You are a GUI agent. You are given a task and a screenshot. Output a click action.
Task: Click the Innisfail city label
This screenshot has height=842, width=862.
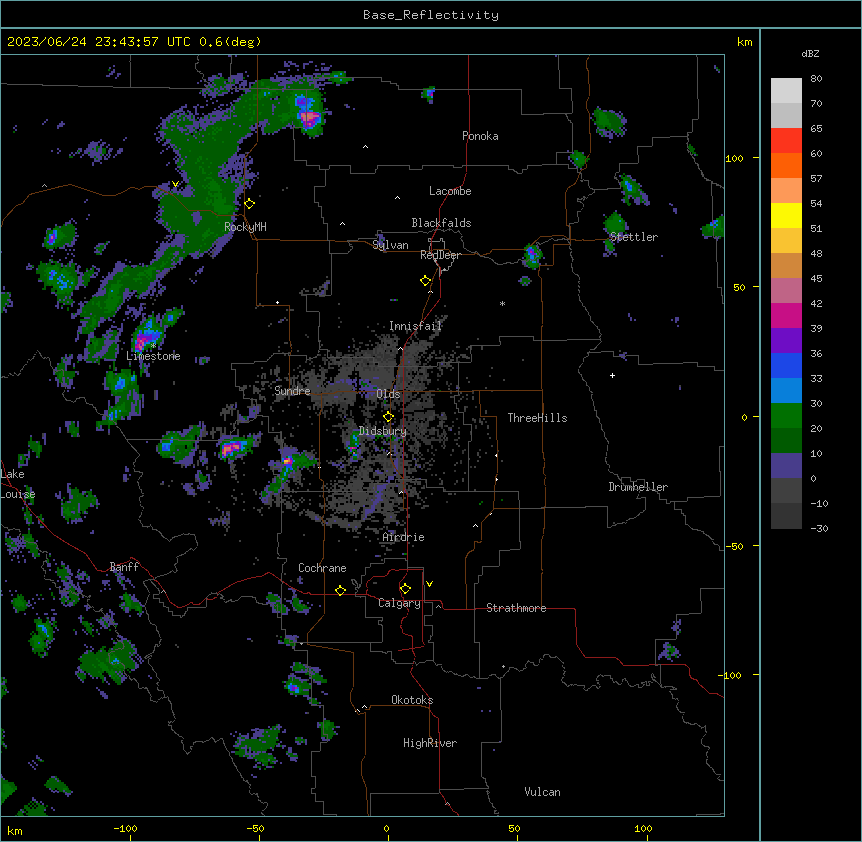415,326
